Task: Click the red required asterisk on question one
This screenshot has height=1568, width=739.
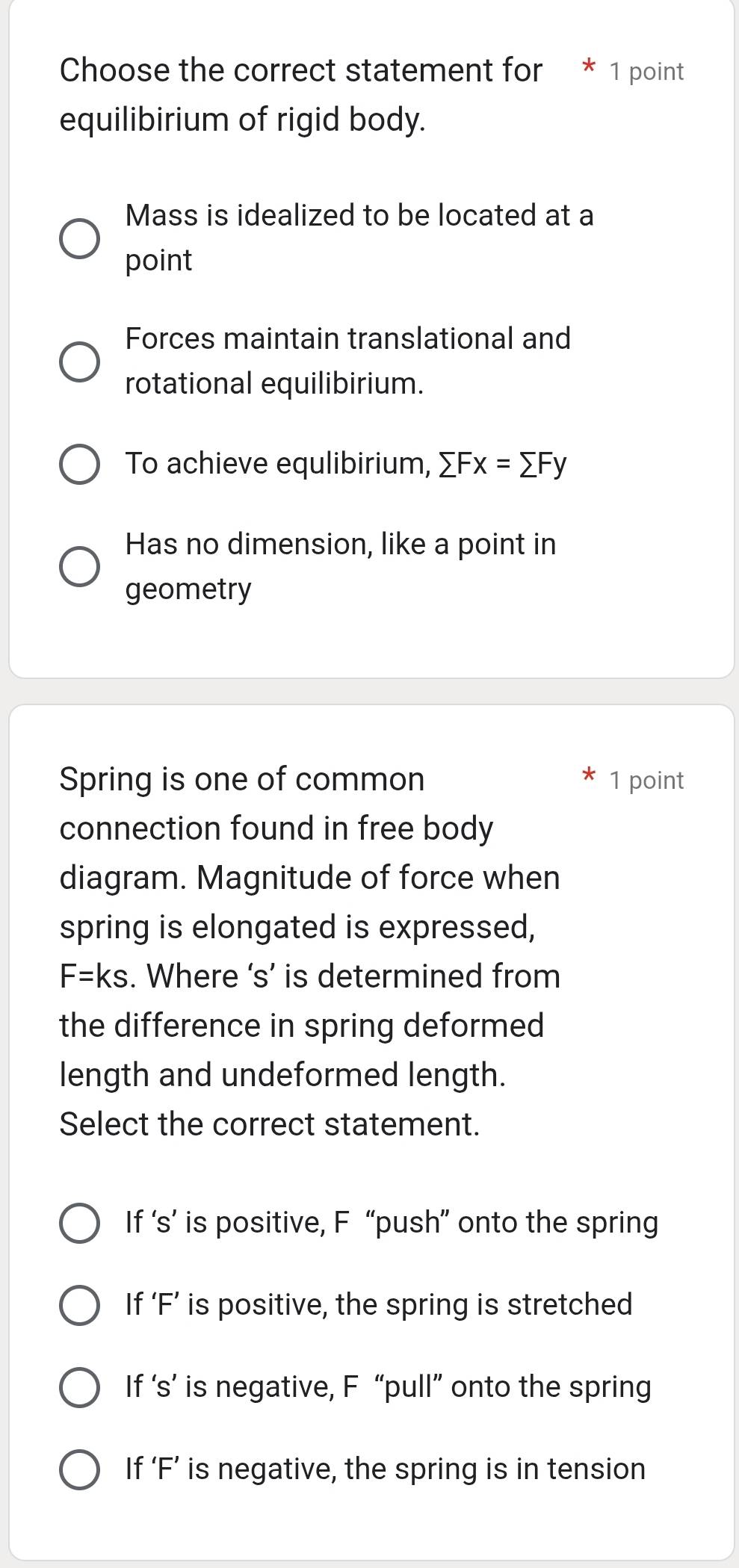Action: [x=589, y=69]
